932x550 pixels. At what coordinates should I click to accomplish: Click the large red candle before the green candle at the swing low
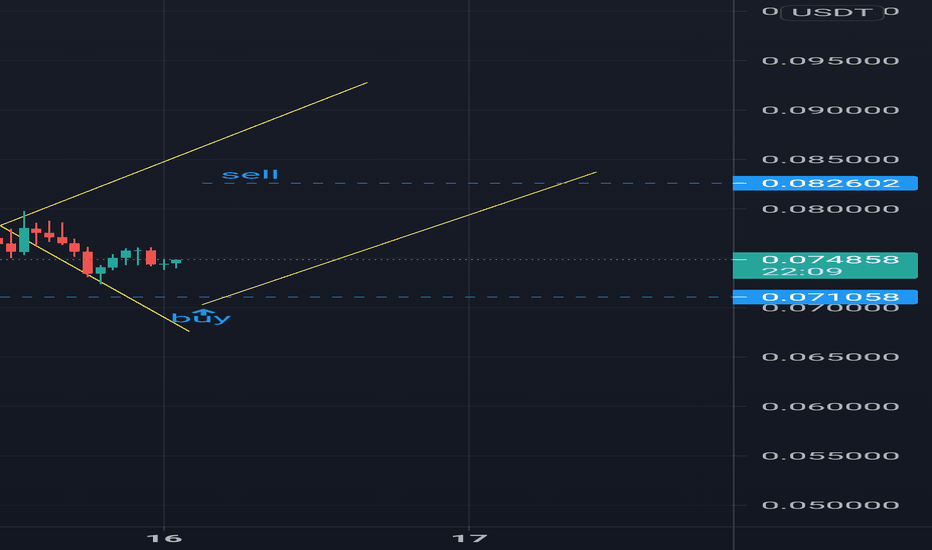coord(88,262)
